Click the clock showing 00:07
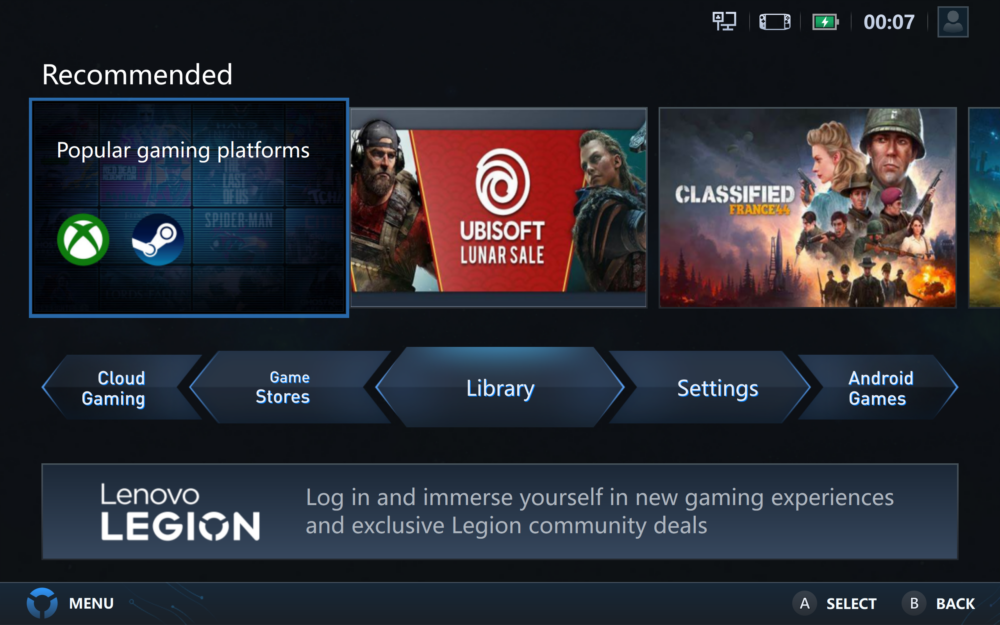Image resolution: width=1000 pixels, height=625 pixels. pos(889,22)
